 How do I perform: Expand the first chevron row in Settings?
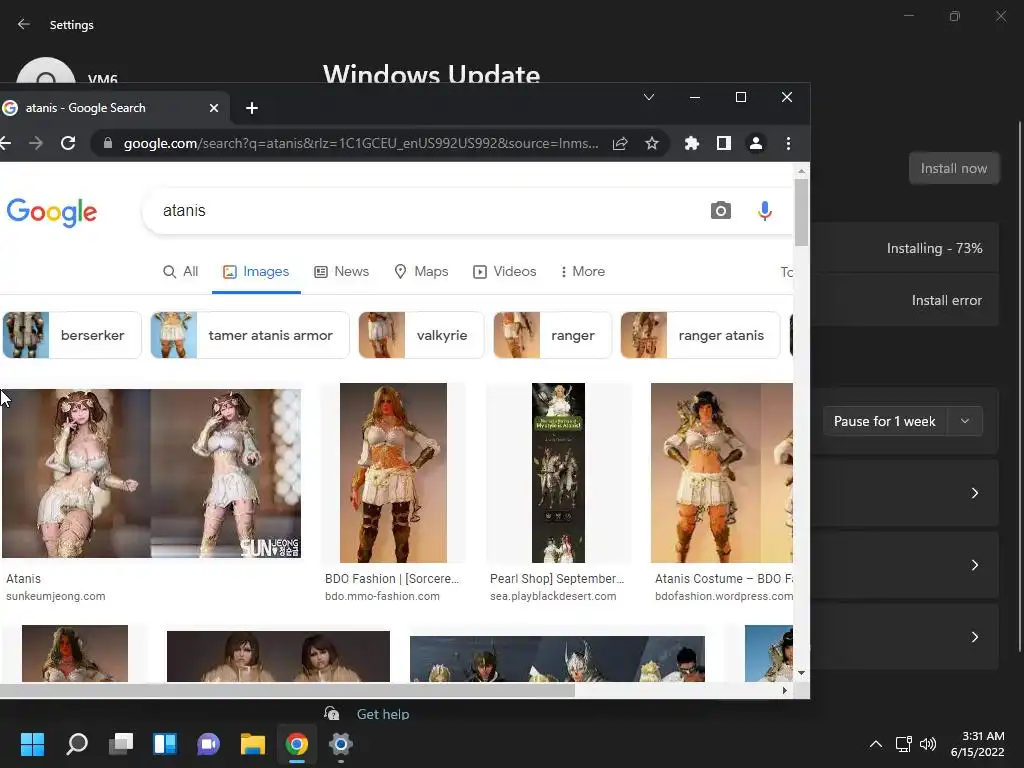pyautogui.click(x=974, y=493)
